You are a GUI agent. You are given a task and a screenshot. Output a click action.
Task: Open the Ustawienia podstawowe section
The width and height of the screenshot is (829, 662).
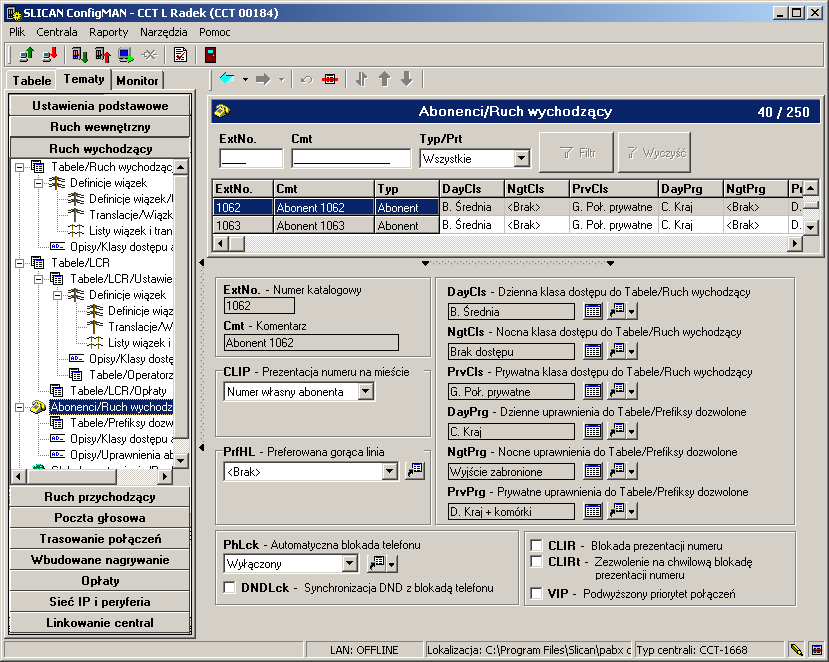point(100,105)
